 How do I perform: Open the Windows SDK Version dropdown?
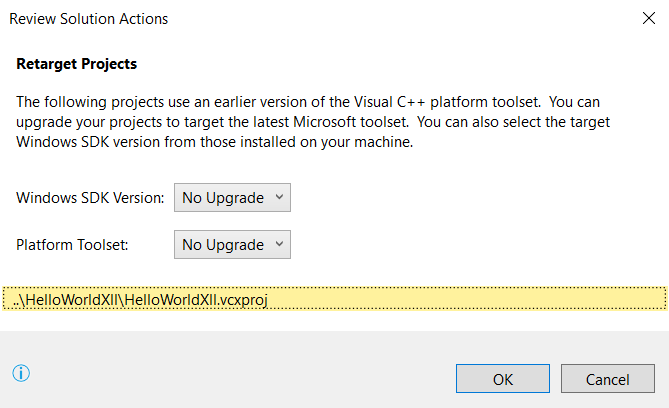(x=232, y=198)
